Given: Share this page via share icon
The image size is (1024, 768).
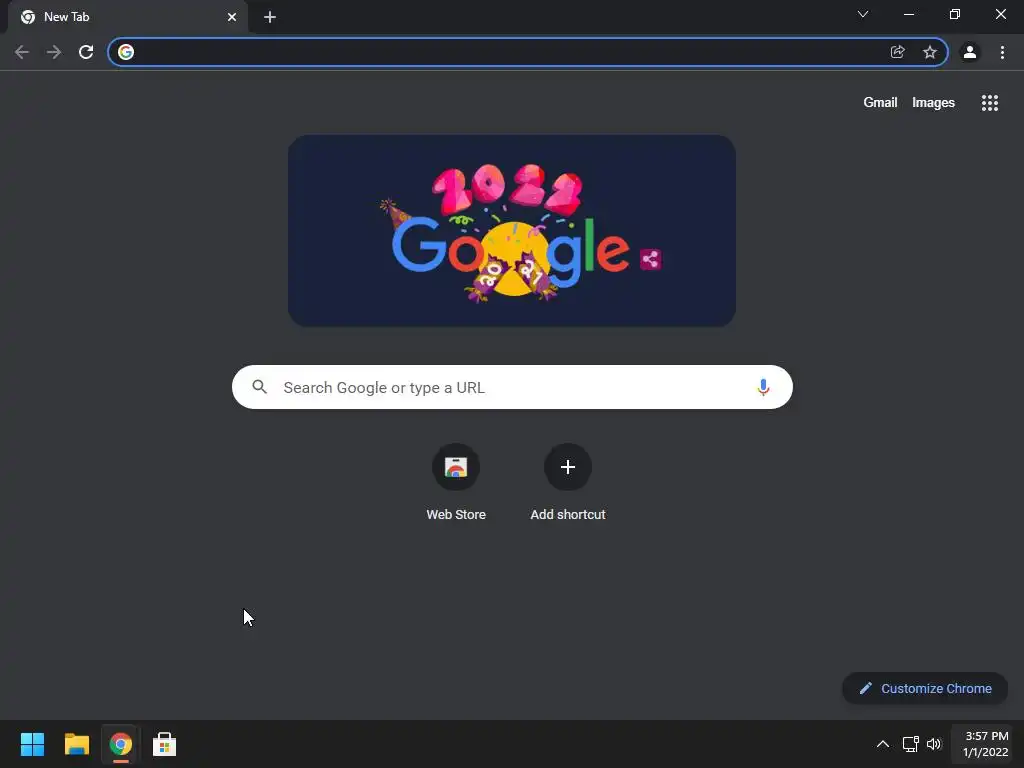Looking at the screenshot, I should click(897, 52).
